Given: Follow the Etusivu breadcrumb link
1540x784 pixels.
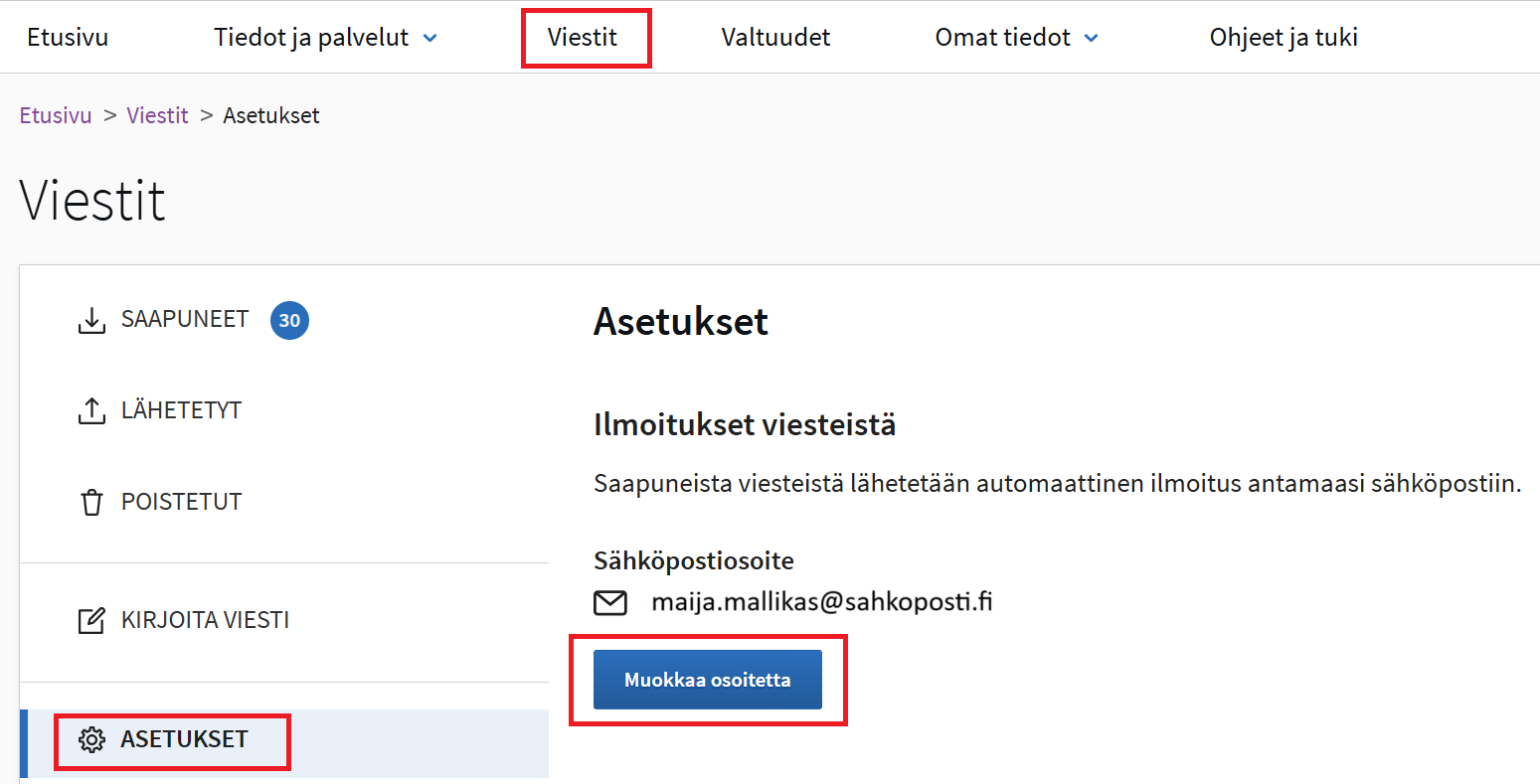Looking at the screenshot, I should (56, 115).
